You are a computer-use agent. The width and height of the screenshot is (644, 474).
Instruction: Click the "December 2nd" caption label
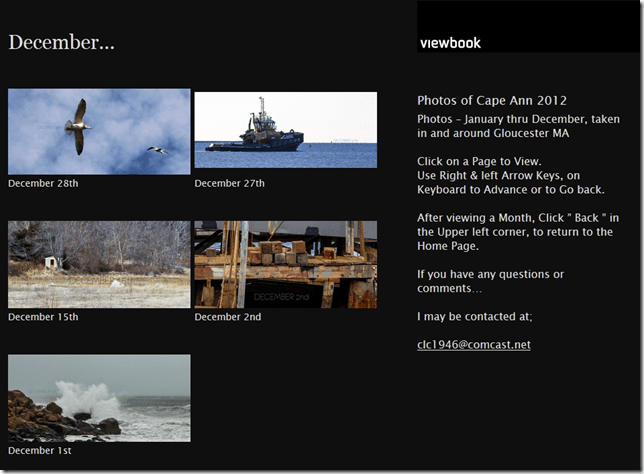click(x=227, y=317)
